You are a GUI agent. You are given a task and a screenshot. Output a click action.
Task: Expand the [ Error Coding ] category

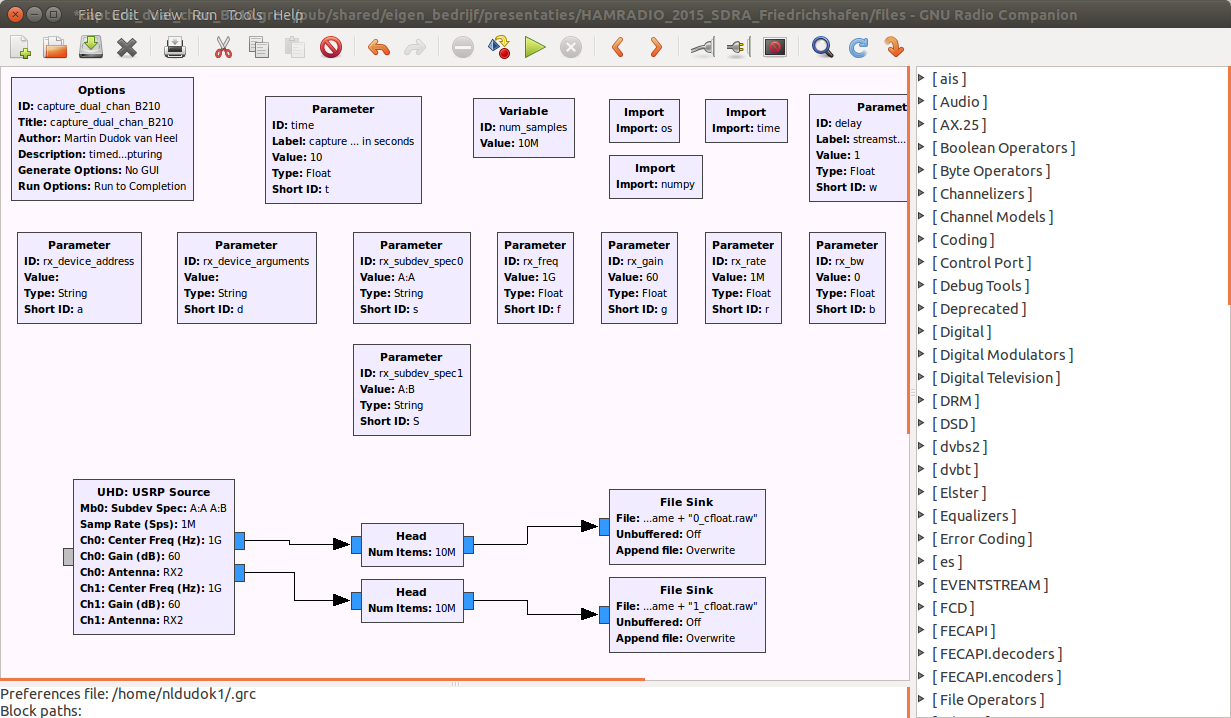pos(922,539)
